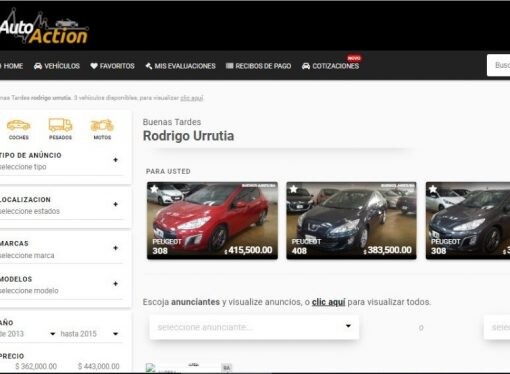The width and height of the screenshot is (510, 374).
Task: Open the 'hasta 2015' year dropdown
Action: point(89,334)
